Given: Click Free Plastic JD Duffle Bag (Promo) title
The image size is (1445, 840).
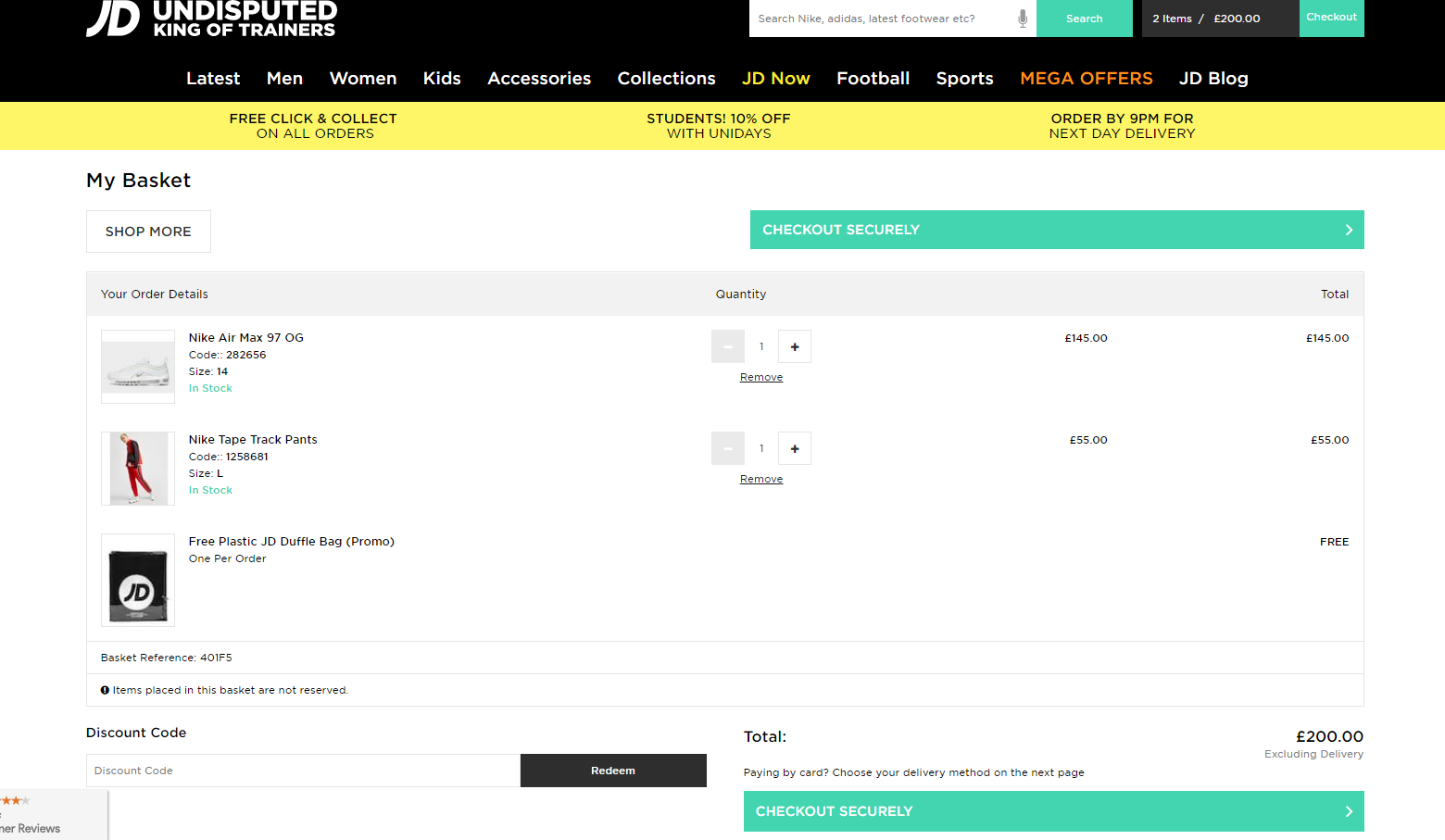Looking at the screenshot, I should point(292,542).
